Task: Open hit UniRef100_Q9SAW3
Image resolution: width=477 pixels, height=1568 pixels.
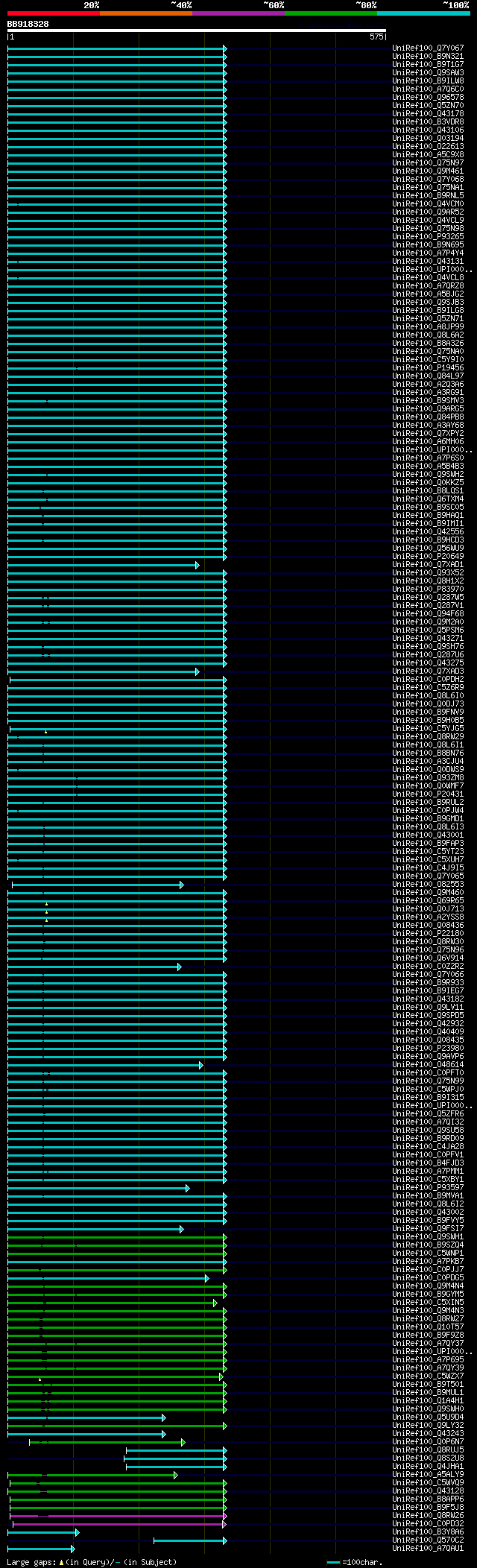Action: tap(428, 73)
